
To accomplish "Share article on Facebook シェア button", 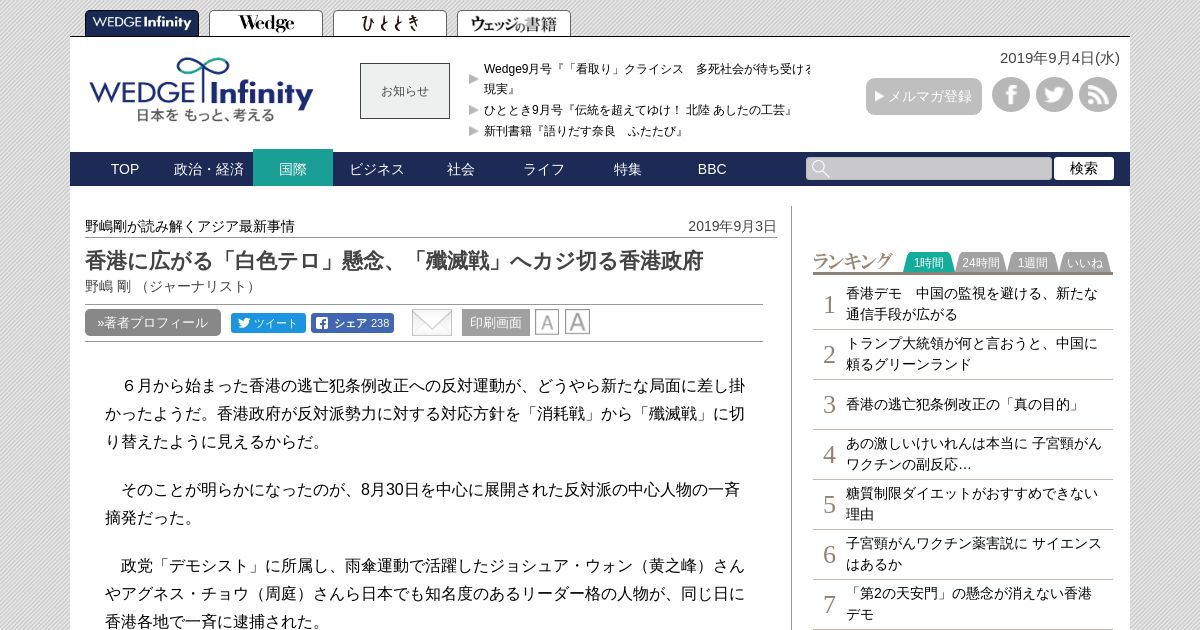I will click(x=352, y=323).
